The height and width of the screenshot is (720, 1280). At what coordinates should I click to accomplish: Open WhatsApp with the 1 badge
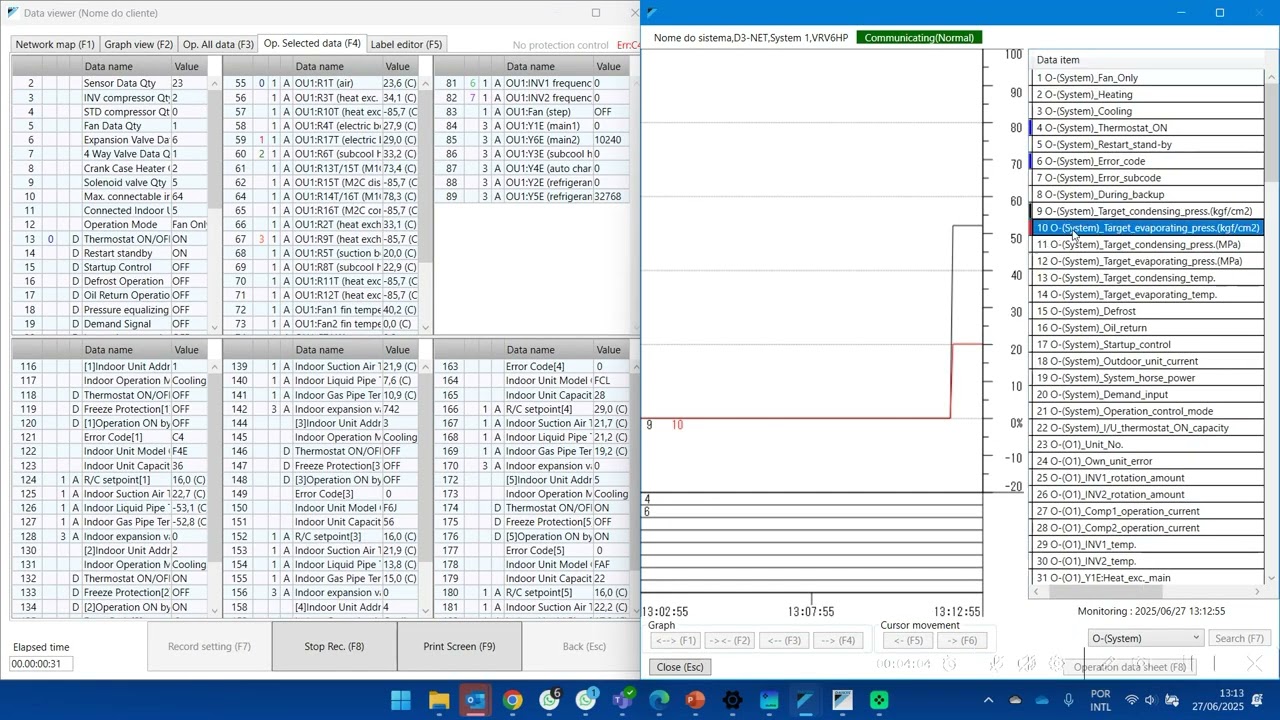click(586, 700)
